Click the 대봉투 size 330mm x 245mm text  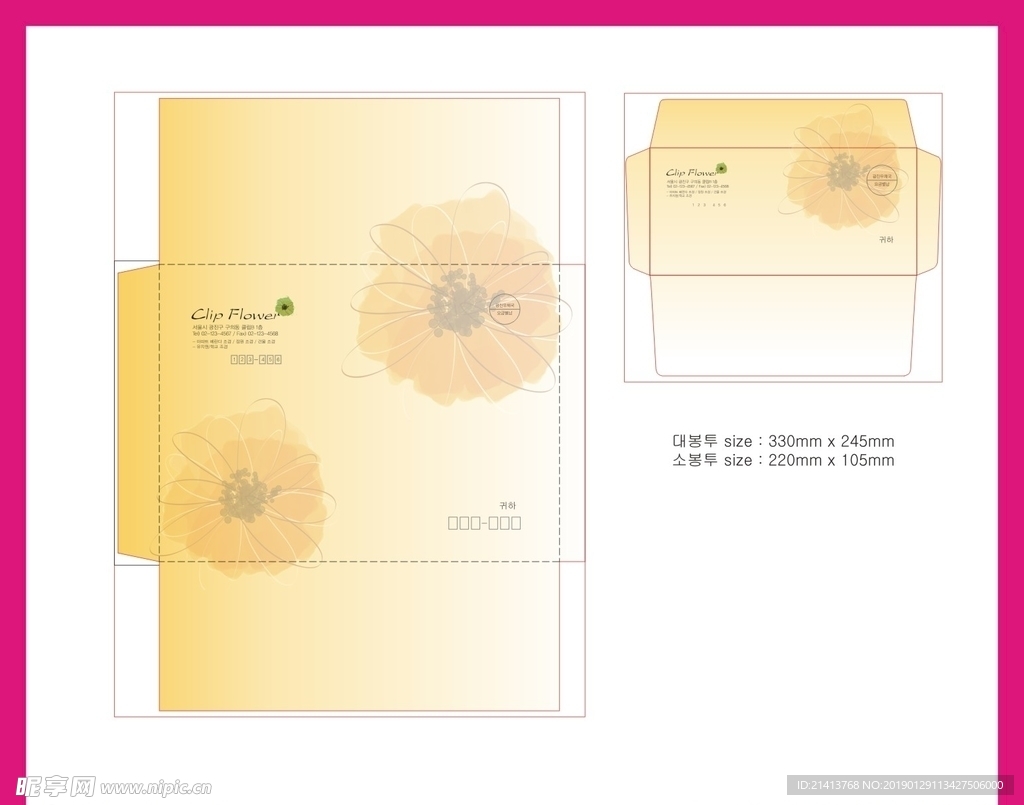click(783, 441)
